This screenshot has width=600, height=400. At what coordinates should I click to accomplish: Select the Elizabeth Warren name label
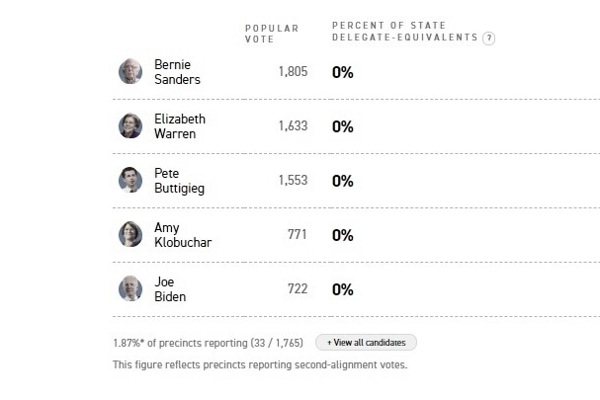pos(180,126)
